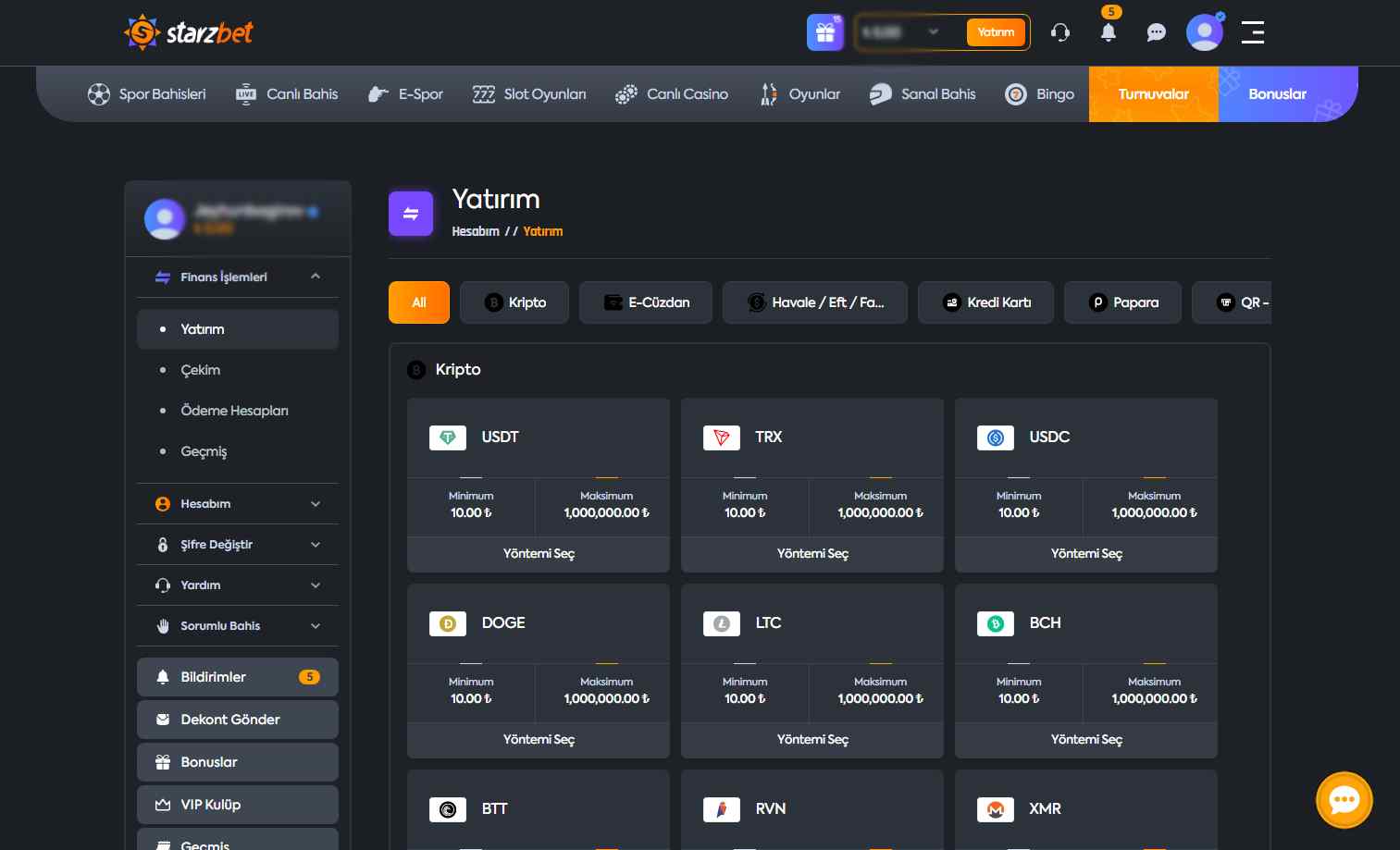Open Çekim in the sidebar
This screenshot has height=850, width=1400.
(x=238, y=370)
